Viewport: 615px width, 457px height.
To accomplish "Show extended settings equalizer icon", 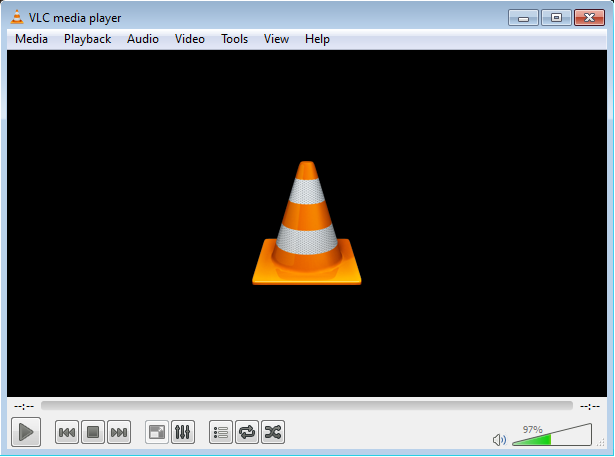I will pyautogui.click(x=183, y=432).
